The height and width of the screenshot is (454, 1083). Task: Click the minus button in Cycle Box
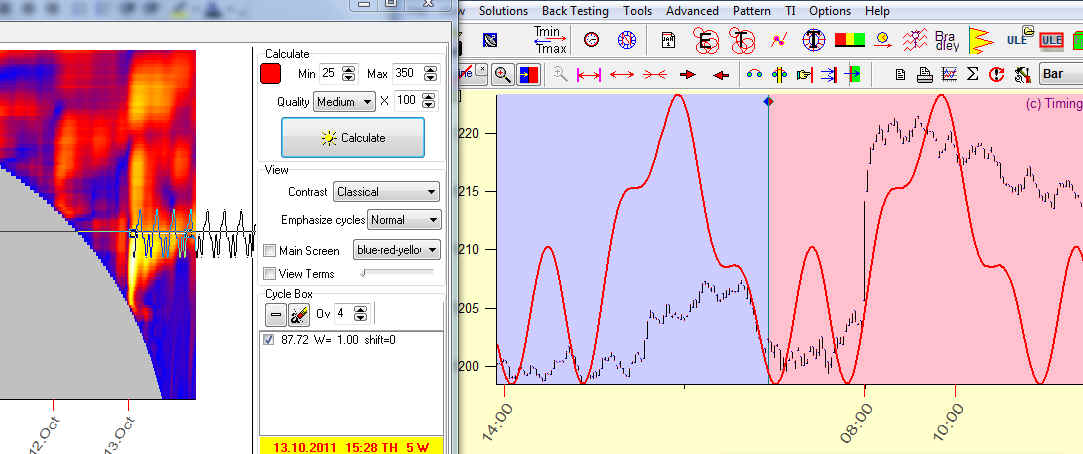[x=274, y=314]
